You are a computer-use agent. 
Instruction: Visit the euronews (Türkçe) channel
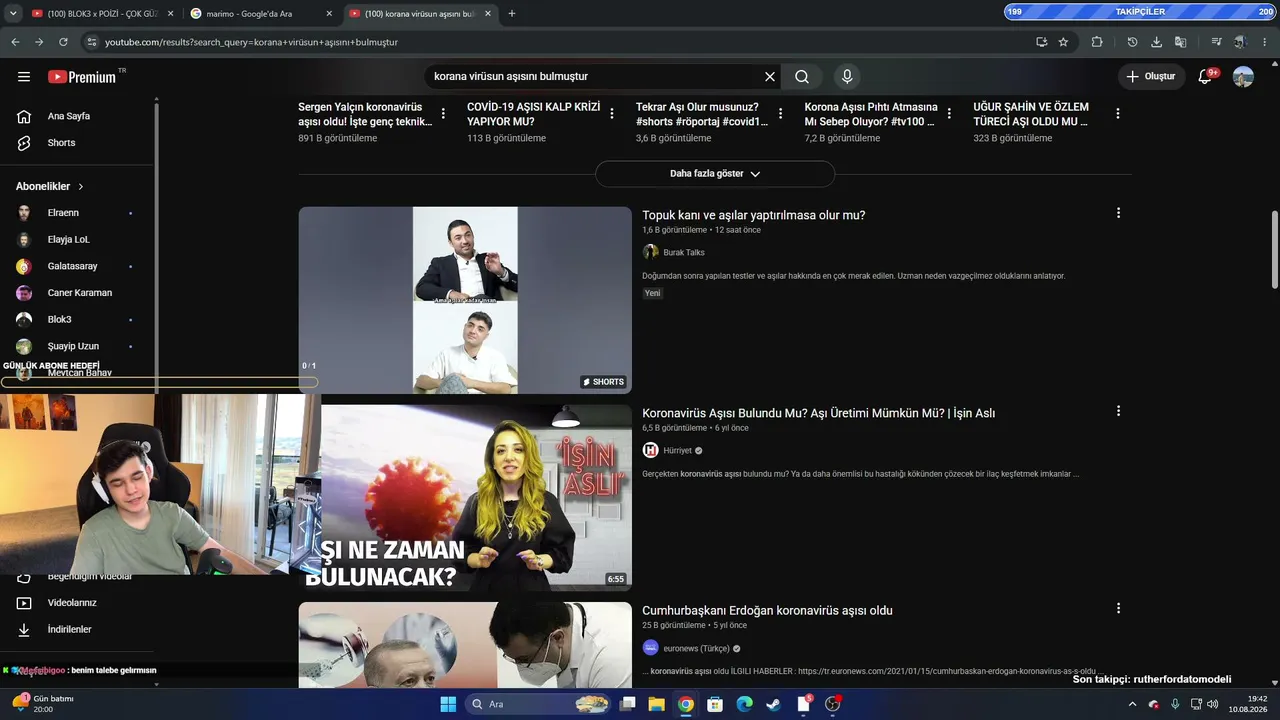[695, 648]
